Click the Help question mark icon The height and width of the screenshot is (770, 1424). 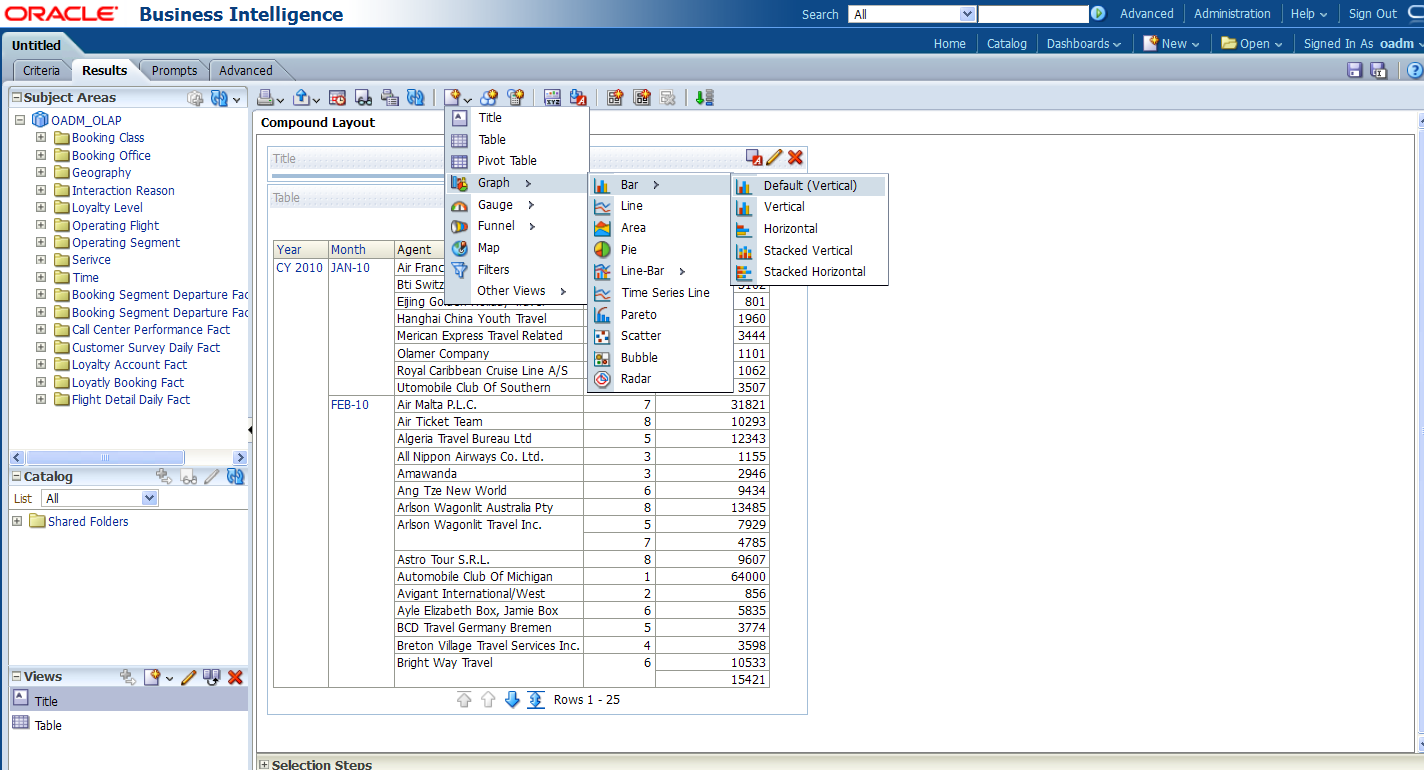tap(1415, 70)
